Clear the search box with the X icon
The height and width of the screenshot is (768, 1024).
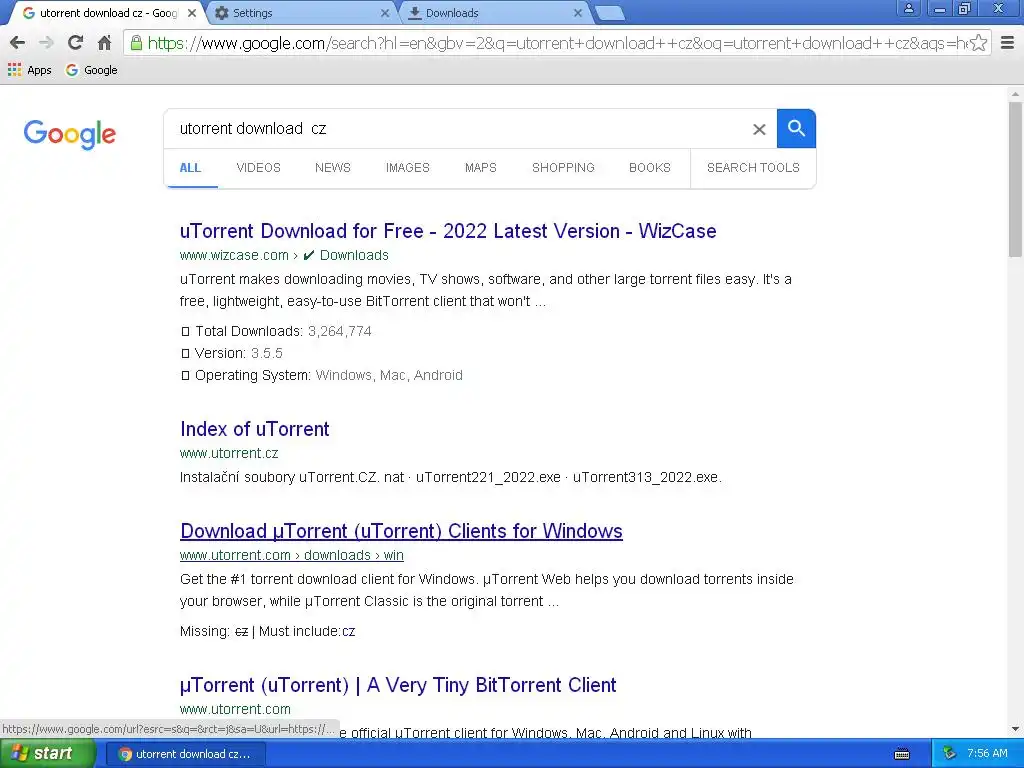(x=759, y=129)
